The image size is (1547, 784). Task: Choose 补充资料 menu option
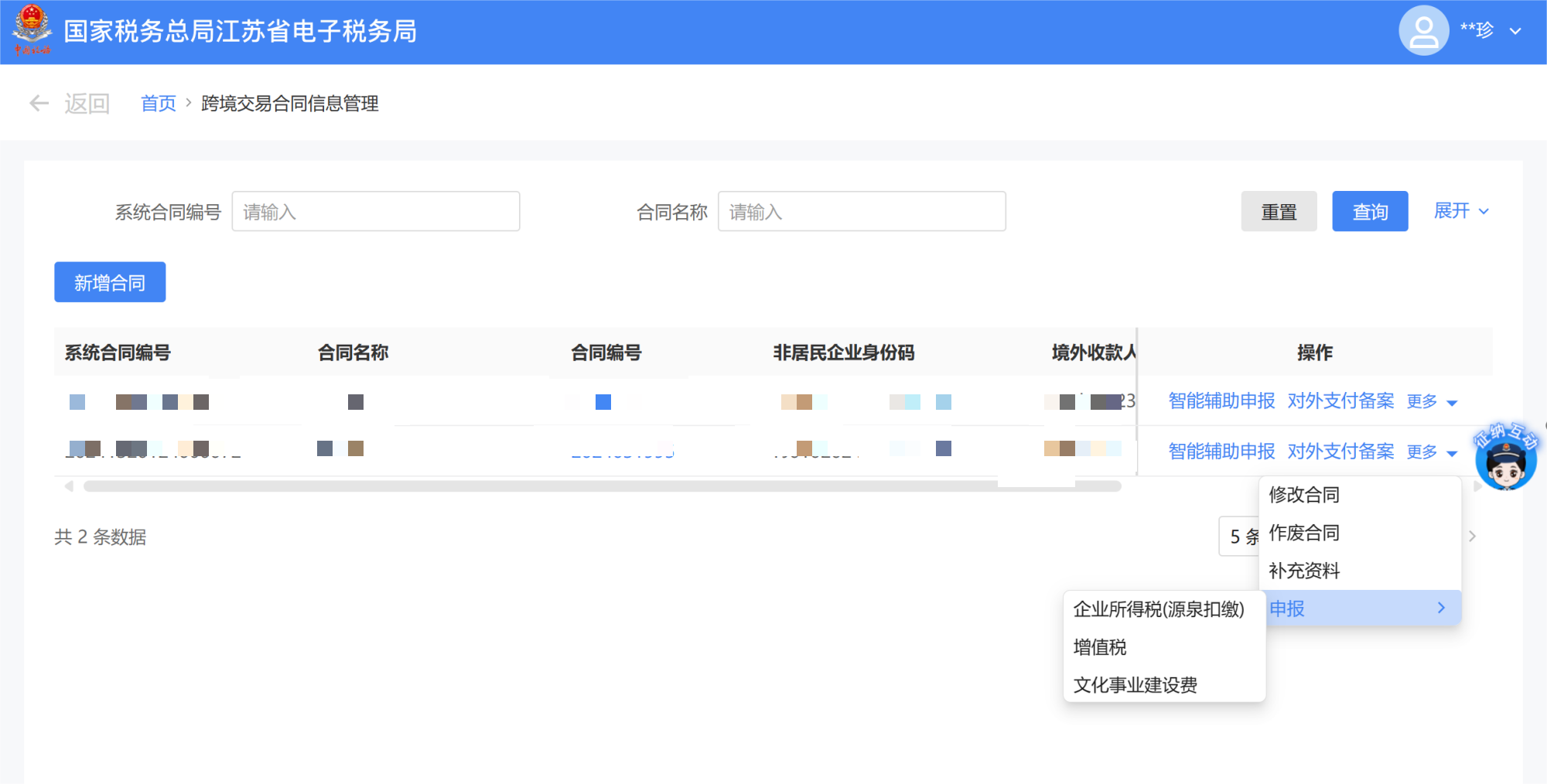coord(1304,571)
